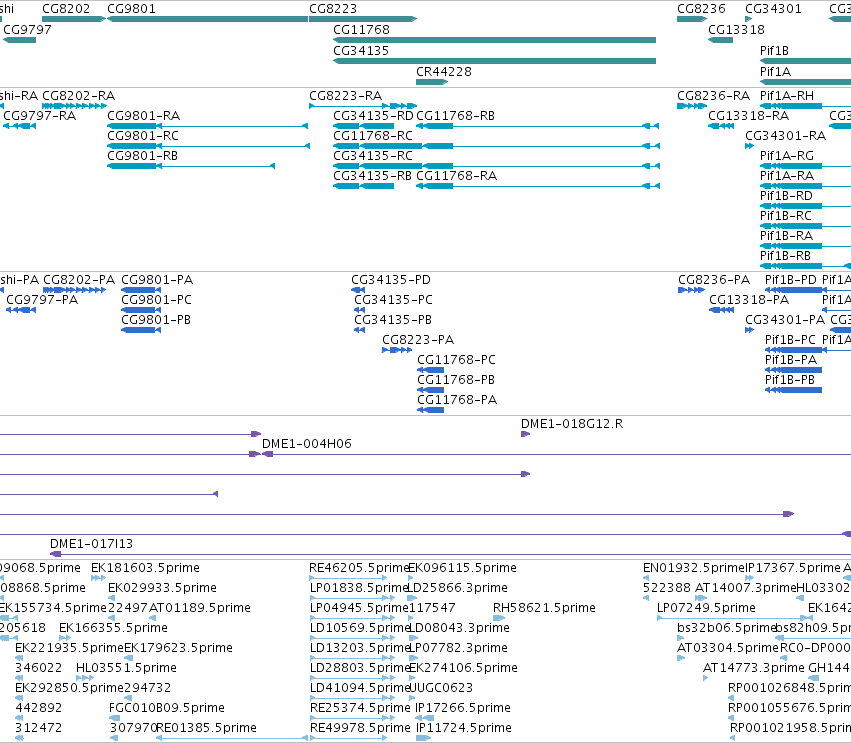Select the CG34135 gene feature
The height and width of the screenshot is (743, 851).
pos(494,61)
